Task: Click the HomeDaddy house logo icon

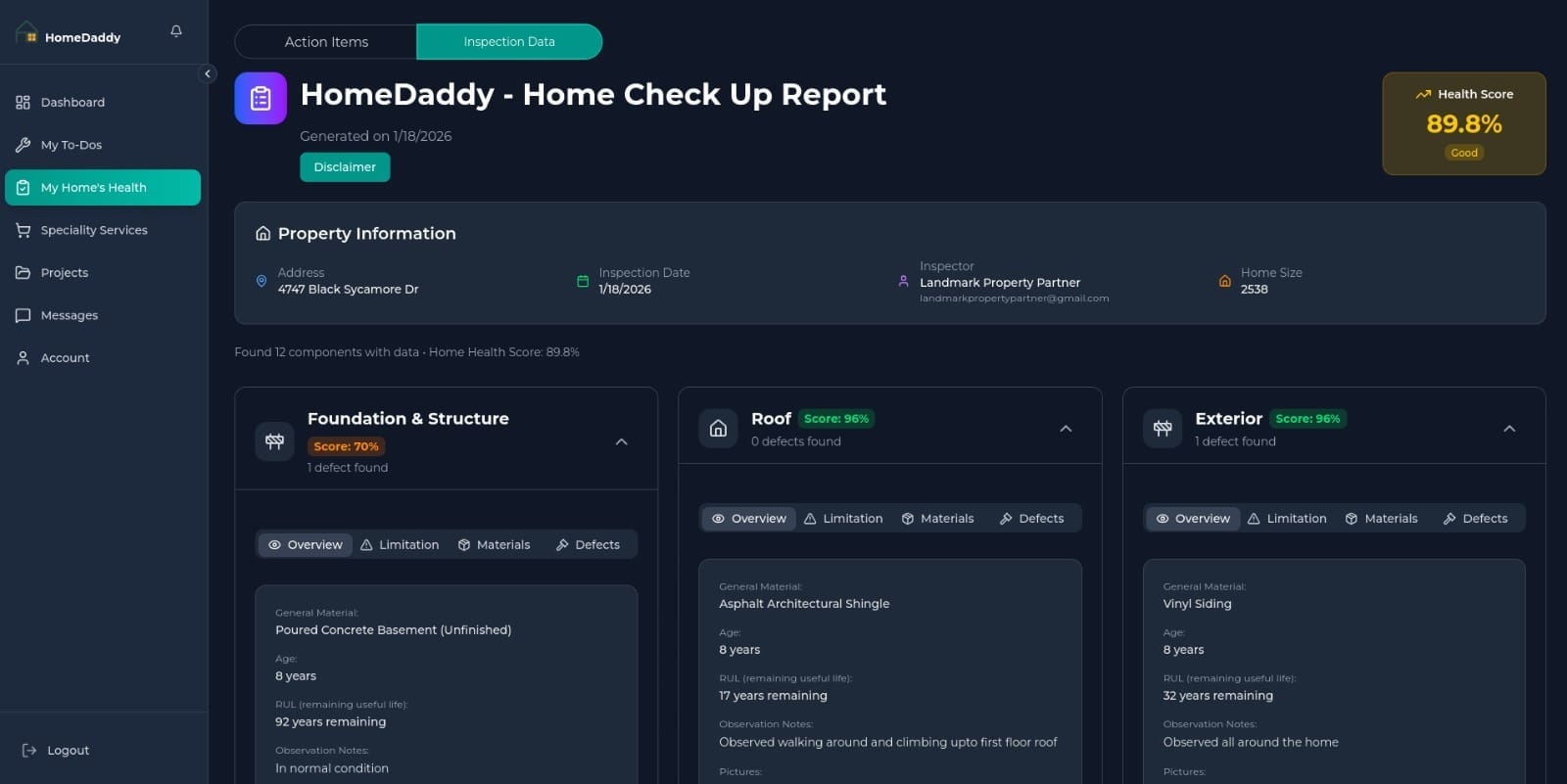Action: [27, 32]
